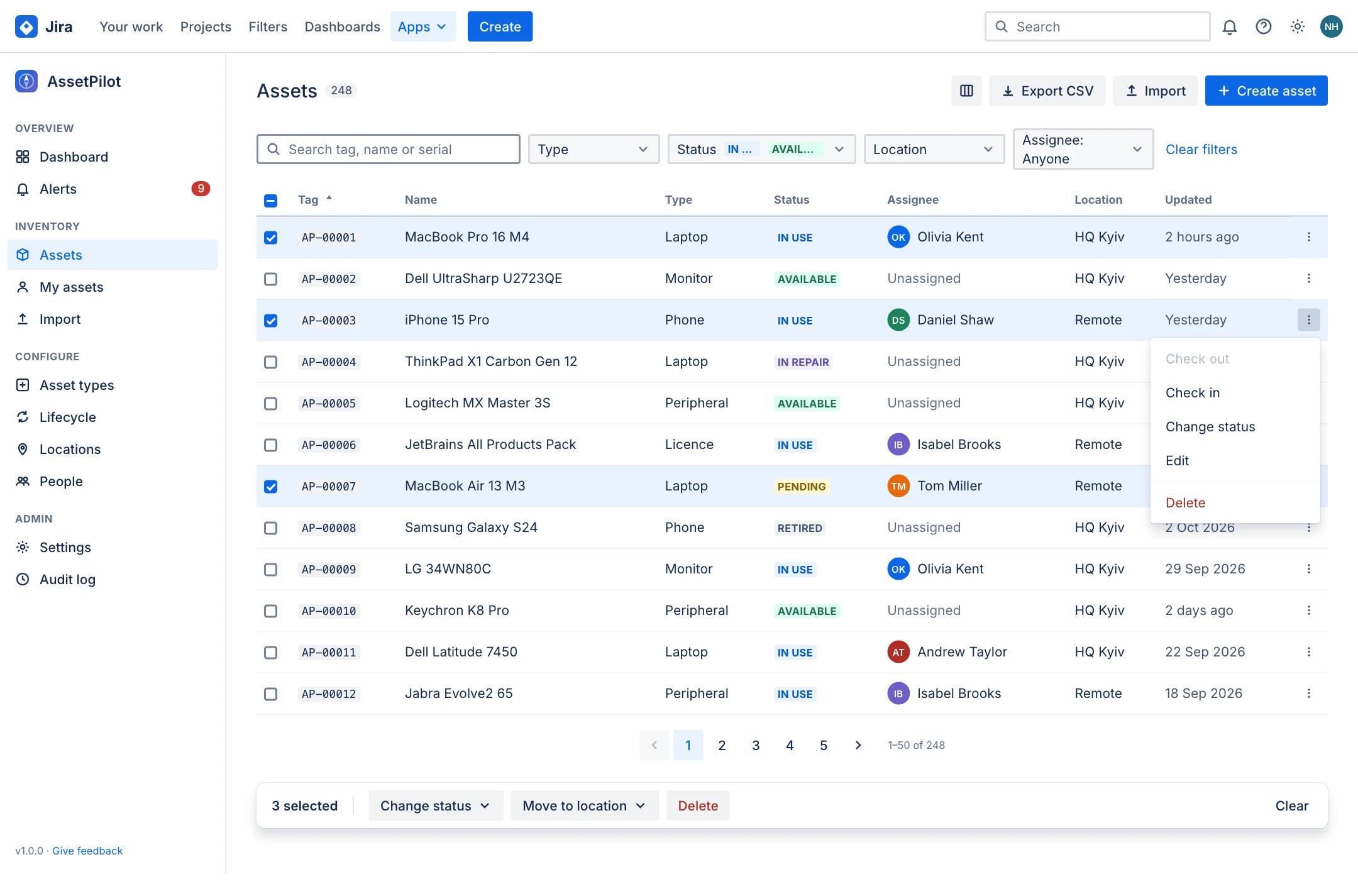Screen dimensions: 1358x896
Task: Click the theme/settings sun icon in the top bar
Action: [x=1297, y=26]
